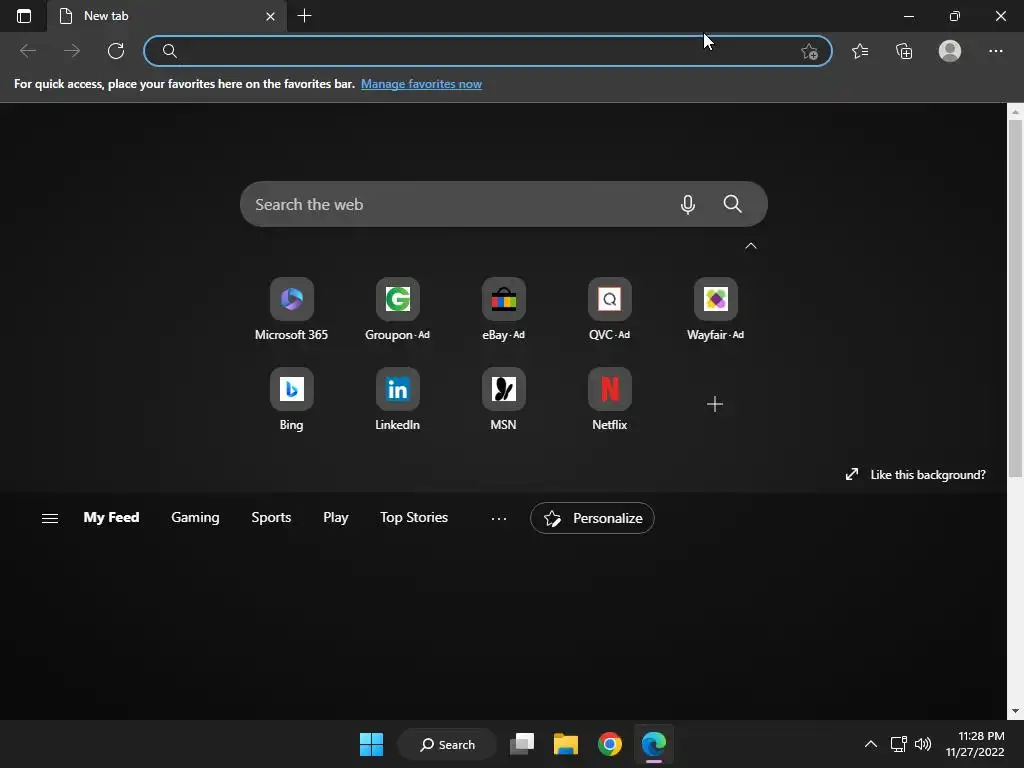Select the My Feed tab
Viewport: 1024px width, 768px height.
pos(111,518)
